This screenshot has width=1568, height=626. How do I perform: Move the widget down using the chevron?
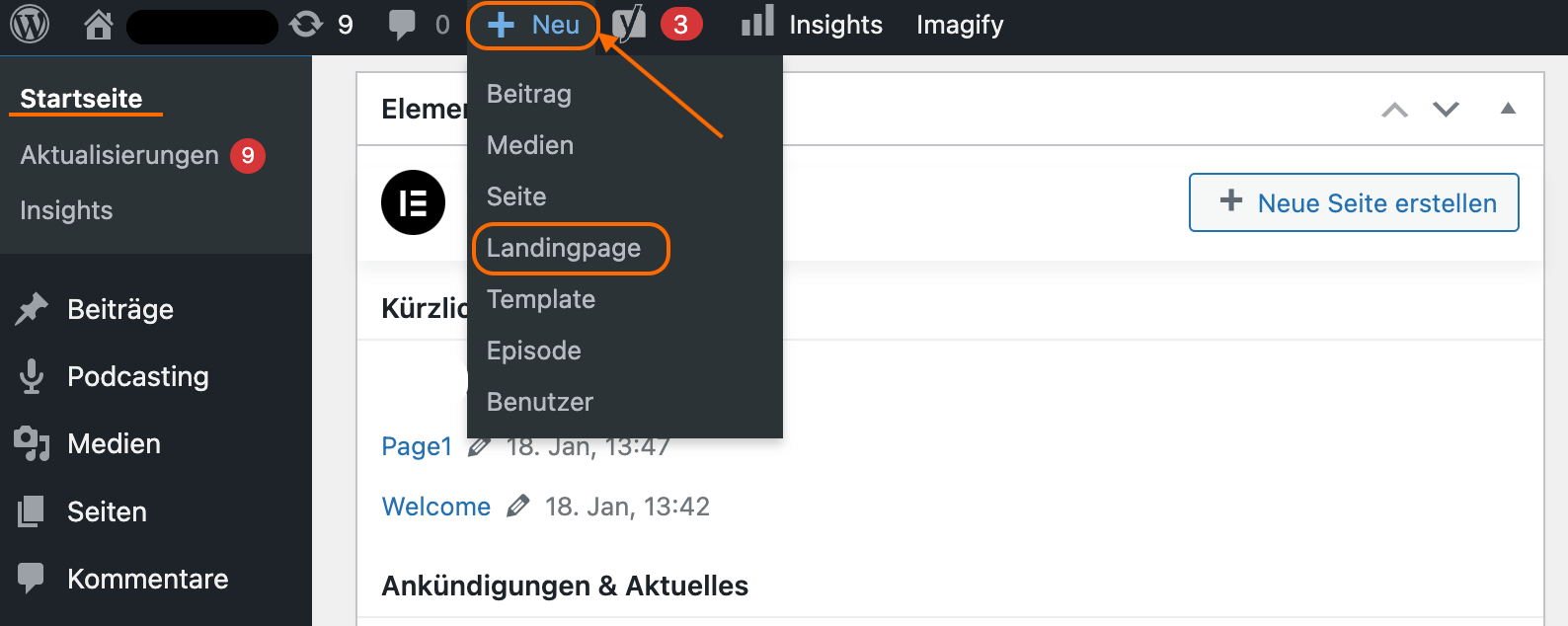click(x=1446, y=110)
